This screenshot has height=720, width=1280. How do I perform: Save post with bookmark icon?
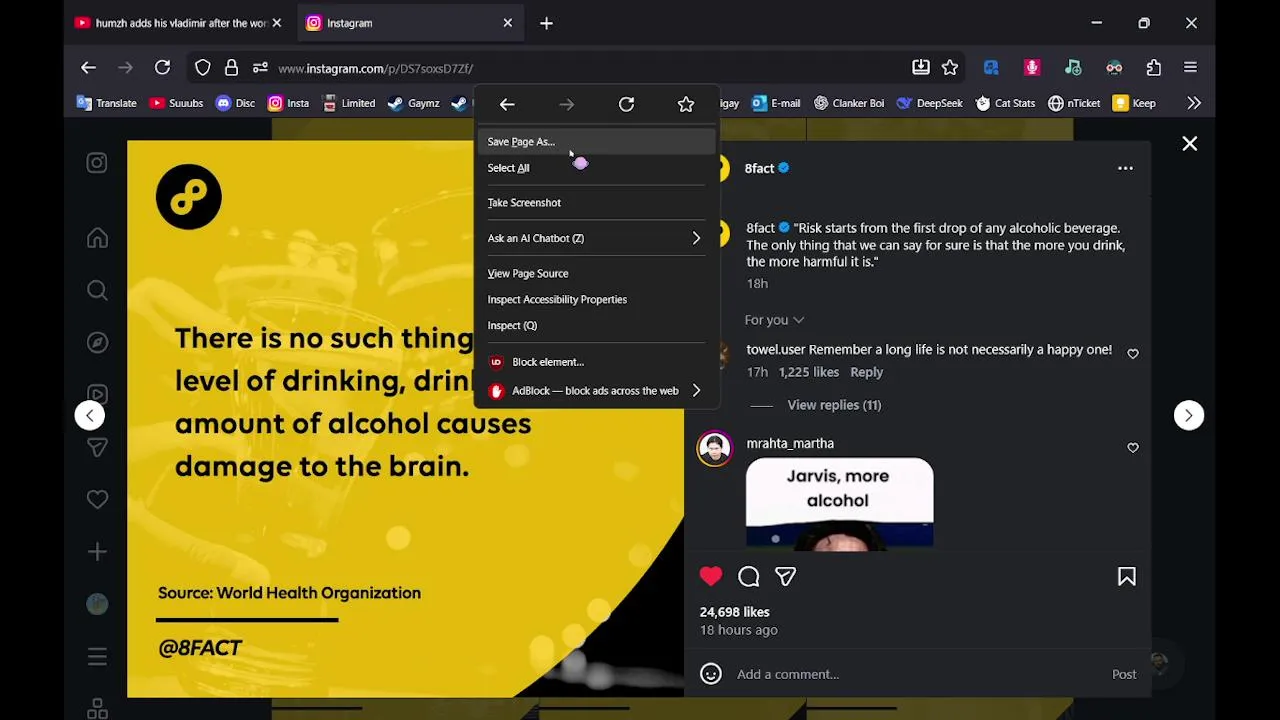pos(1127,576)
